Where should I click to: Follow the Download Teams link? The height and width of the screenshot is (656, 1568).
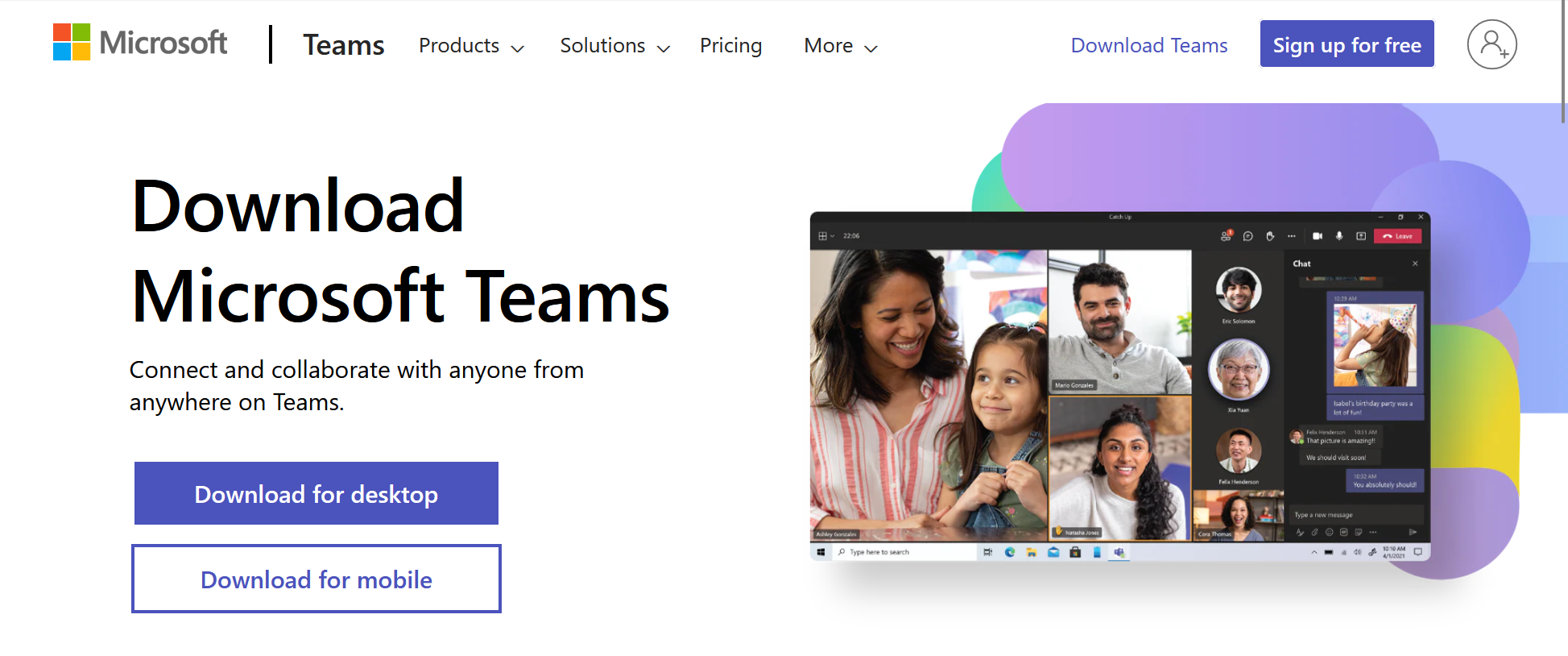click(x=1149, y=45)
